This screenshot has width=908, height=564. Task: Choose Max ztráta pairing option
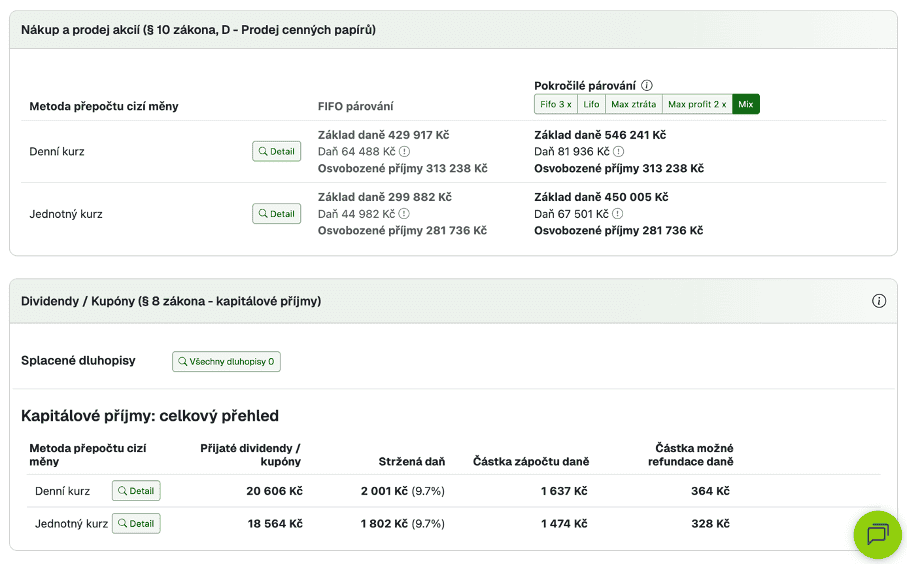(x=634, y=104)
